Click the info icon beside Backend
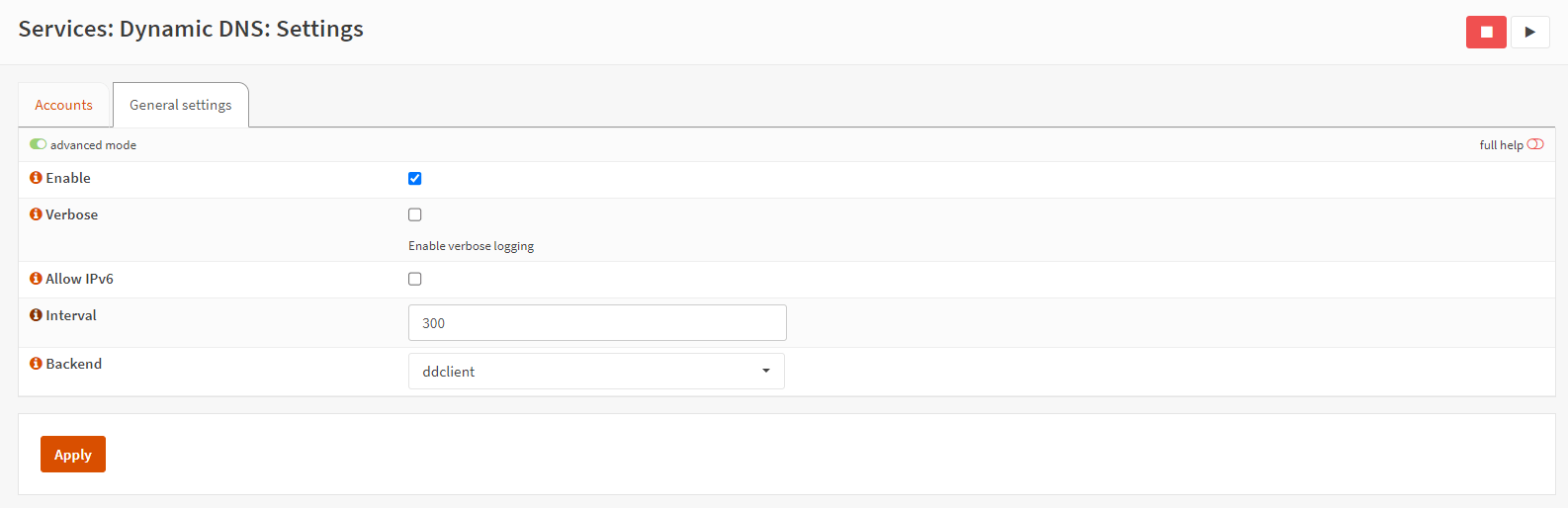 36,364
